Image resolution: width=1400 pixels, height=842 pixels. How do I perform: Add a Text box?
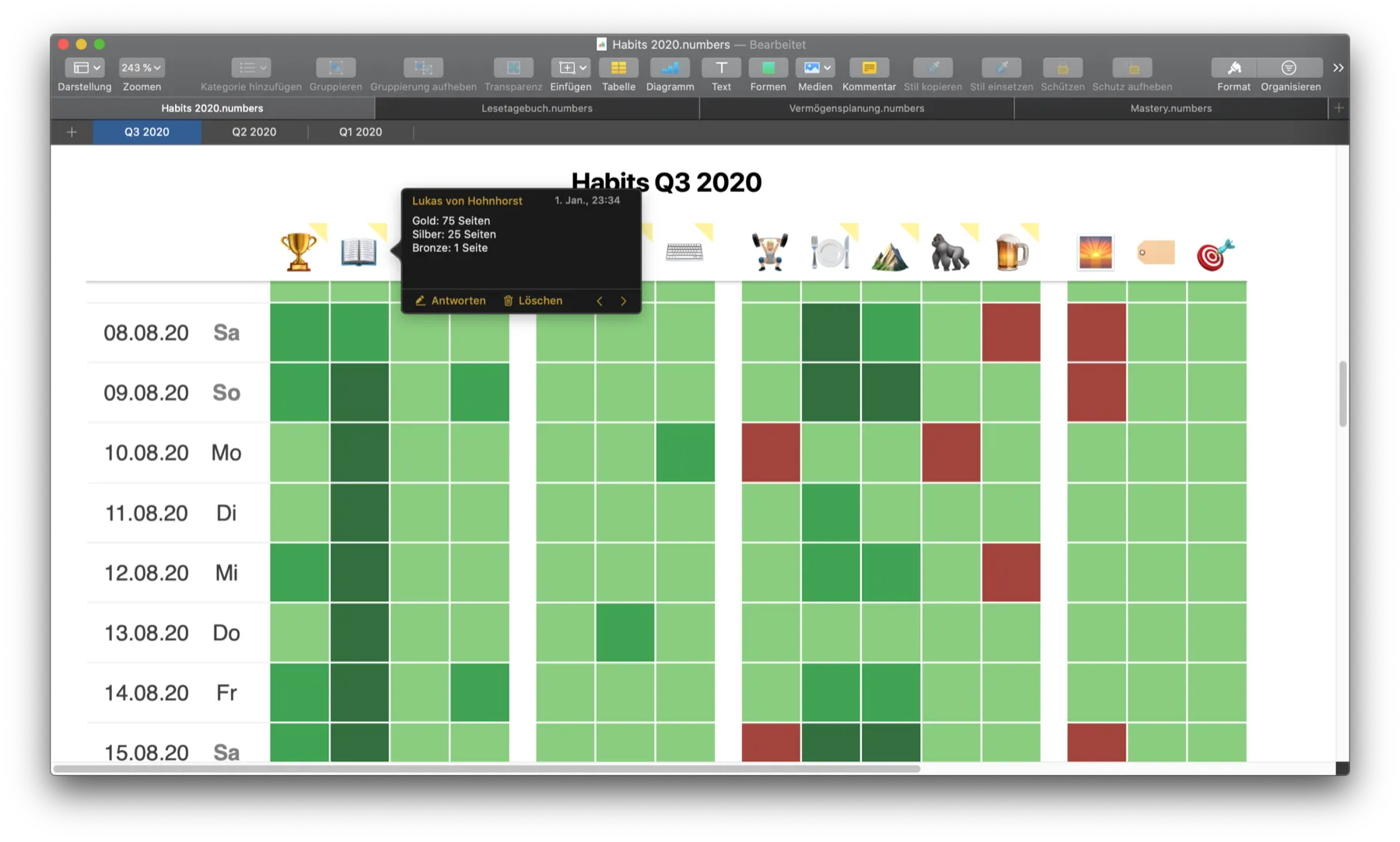point(721,68)
